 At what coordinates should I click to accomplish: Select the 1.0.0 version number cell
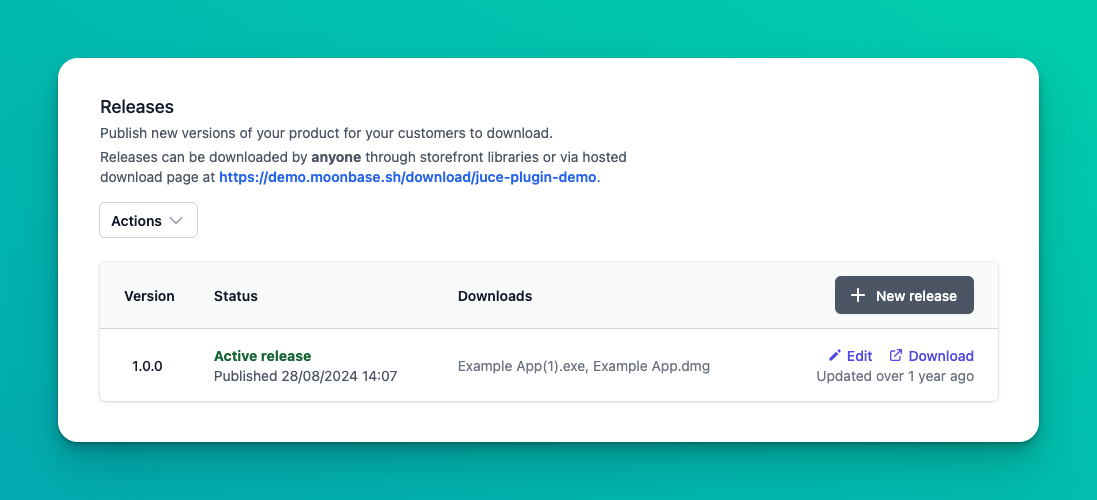(147, 366)
